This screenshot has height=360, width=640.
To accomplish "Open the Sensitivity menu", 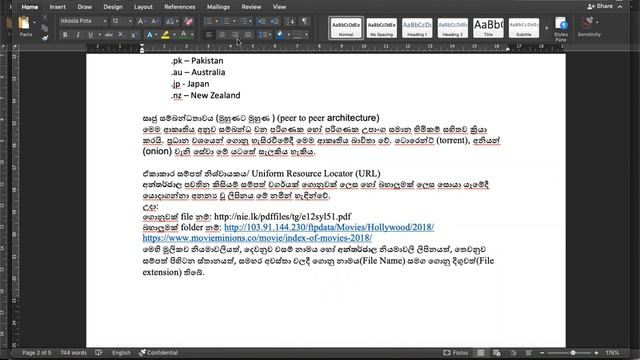I will click(x=589, y=27).
